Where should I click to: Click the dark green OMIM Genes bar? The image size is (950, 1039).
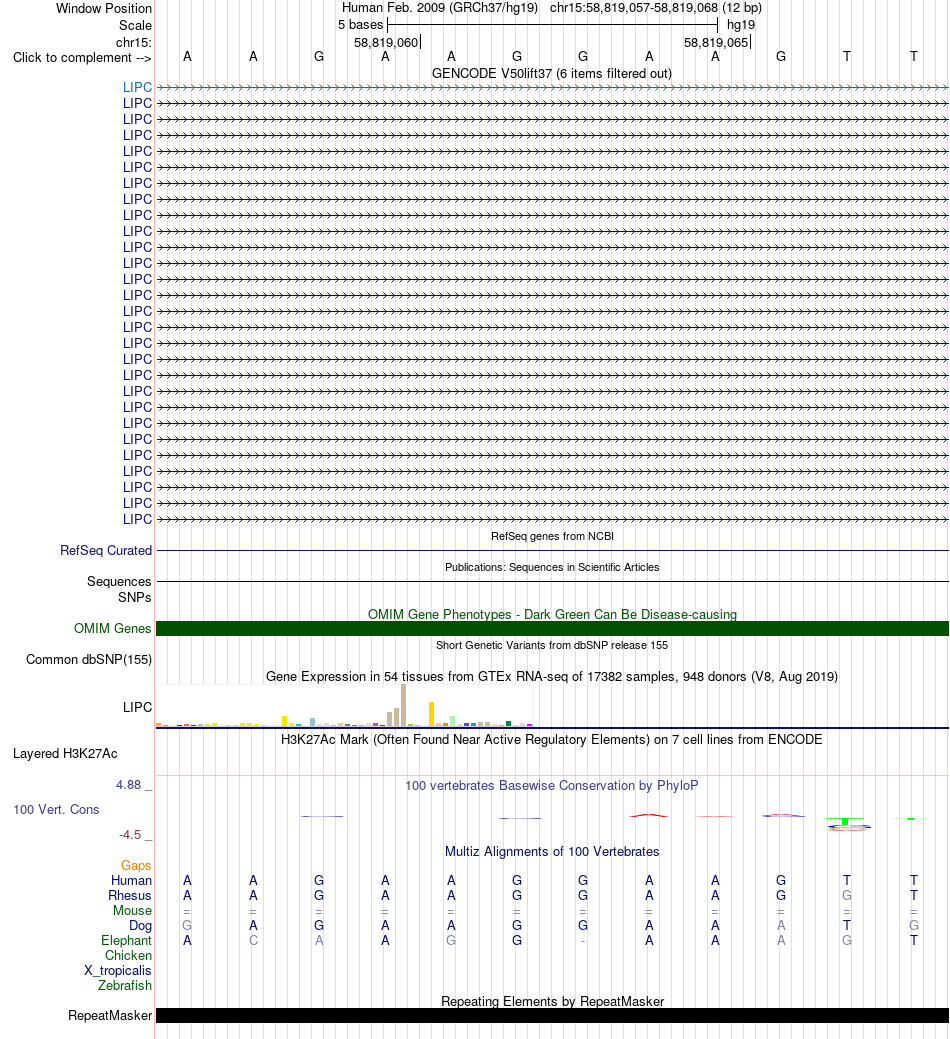[552, 628]
